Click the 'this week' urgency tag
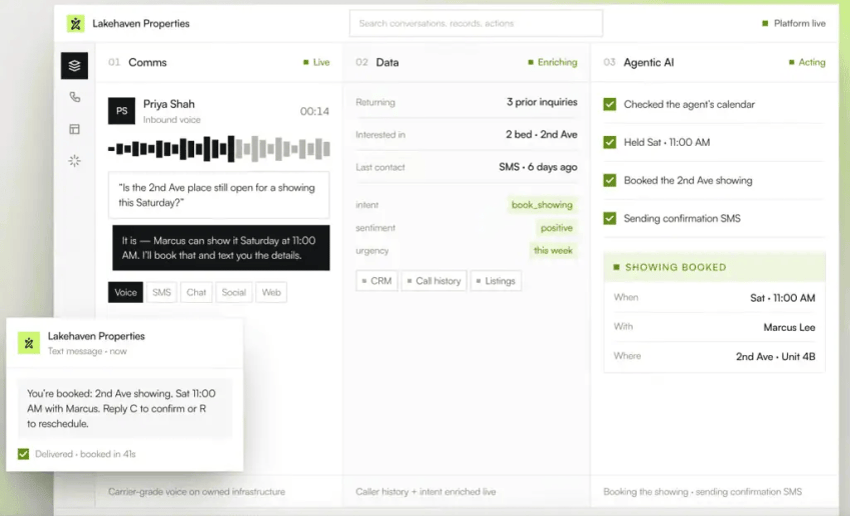 [553, 250]
